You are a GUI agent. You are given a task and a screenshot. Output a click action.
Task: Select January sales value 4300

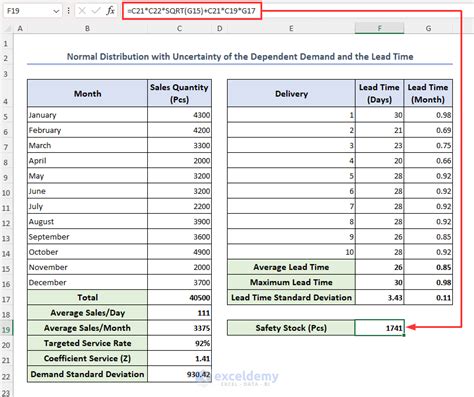(x=179, y=115)
